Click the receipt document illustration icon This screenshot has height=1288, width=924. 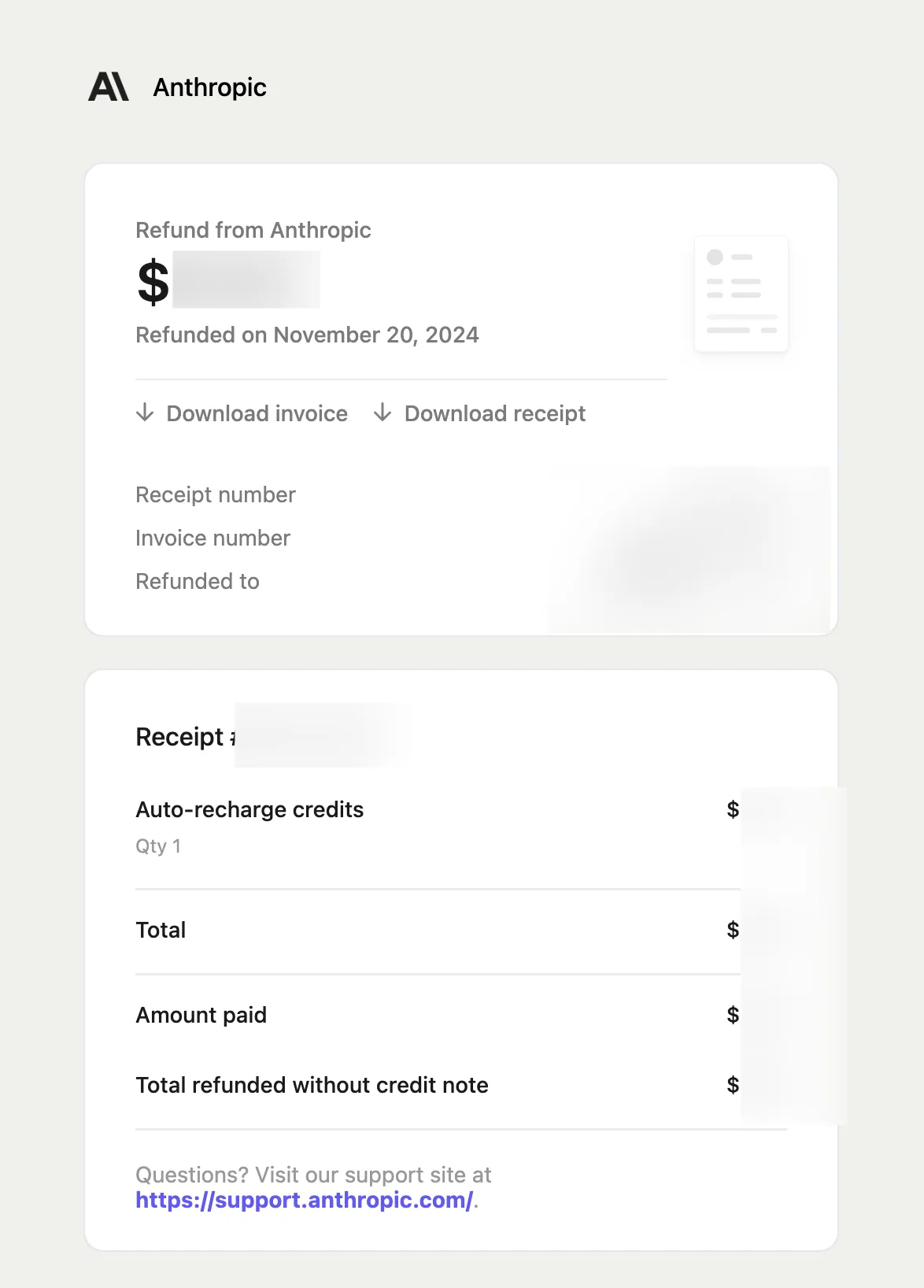click(741, 294)
